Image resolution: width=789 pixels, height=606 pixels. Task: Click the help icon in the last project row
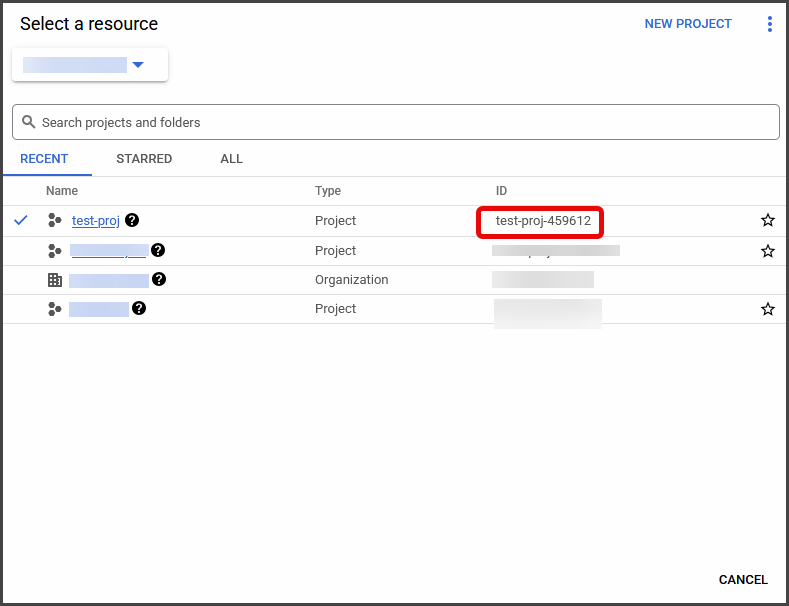(x=139, y=309)
